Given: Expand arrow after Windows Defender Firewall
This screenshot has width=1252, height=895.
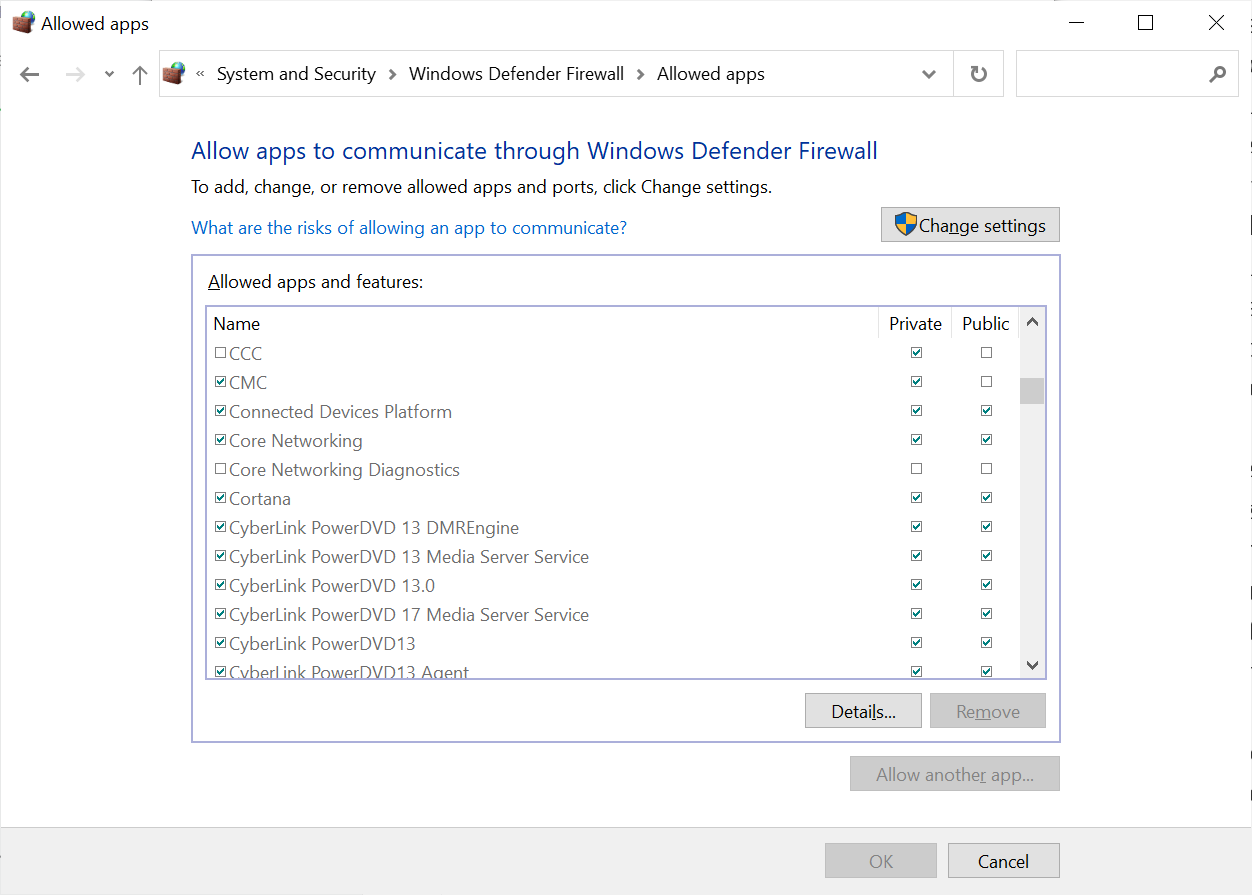Looking at the screenshot, I should [640, 74].
